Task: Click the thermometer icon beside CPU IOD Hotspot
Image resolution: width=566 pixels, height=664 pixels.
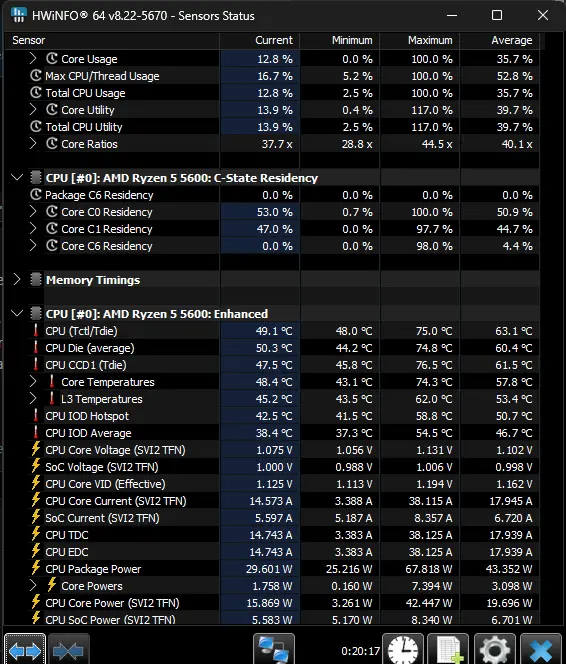Action: click(x=36, y=416)
